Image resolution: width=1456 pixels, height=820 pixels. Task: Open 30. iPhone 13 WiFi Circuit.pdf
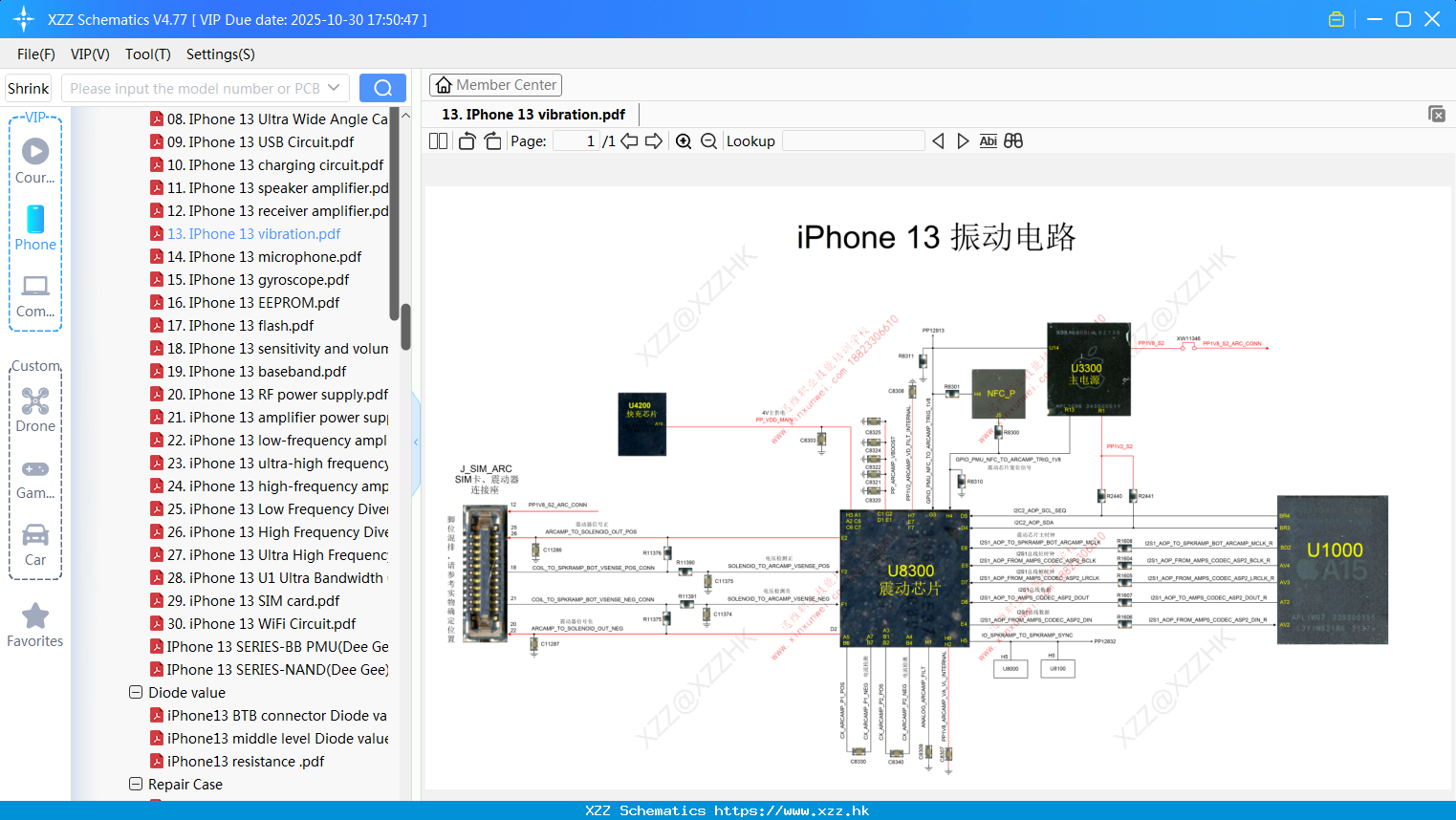(253, 623)
